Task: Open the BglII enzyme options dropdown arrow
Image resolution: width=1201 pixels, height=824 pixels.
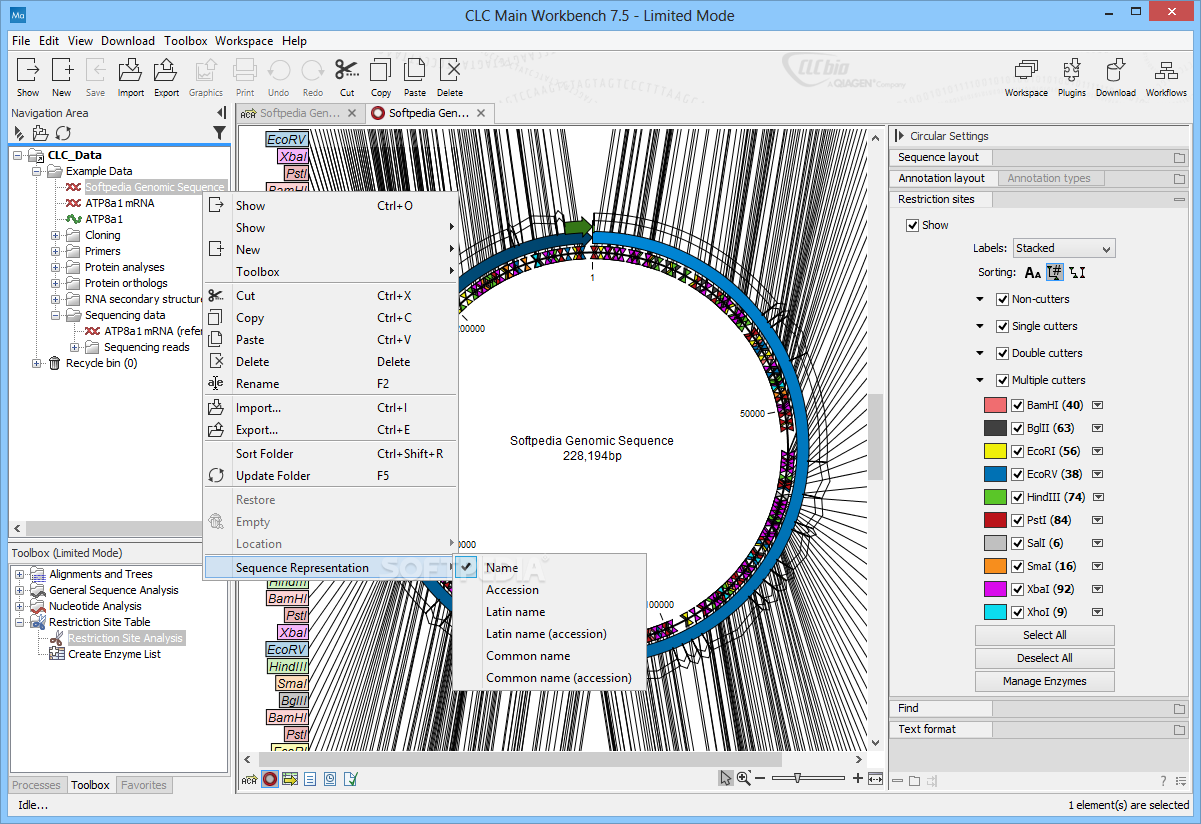Action: 1097,428
